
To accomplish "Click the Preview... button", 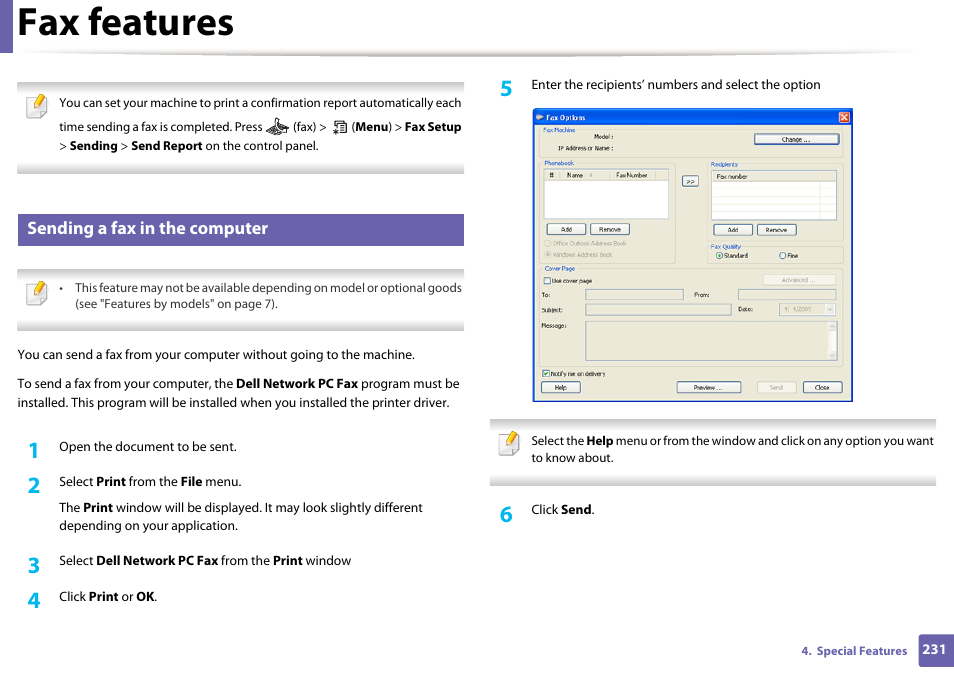I will click(708, 388).
